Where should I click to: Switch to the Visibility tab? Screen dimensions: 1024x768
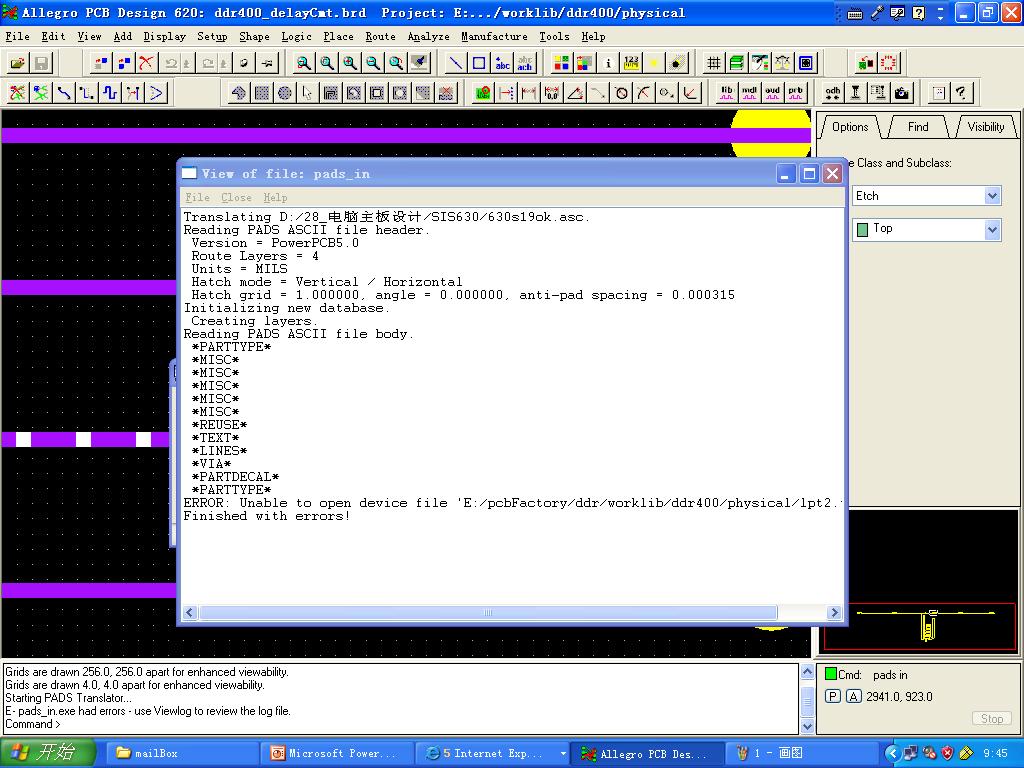pos(985,127)
